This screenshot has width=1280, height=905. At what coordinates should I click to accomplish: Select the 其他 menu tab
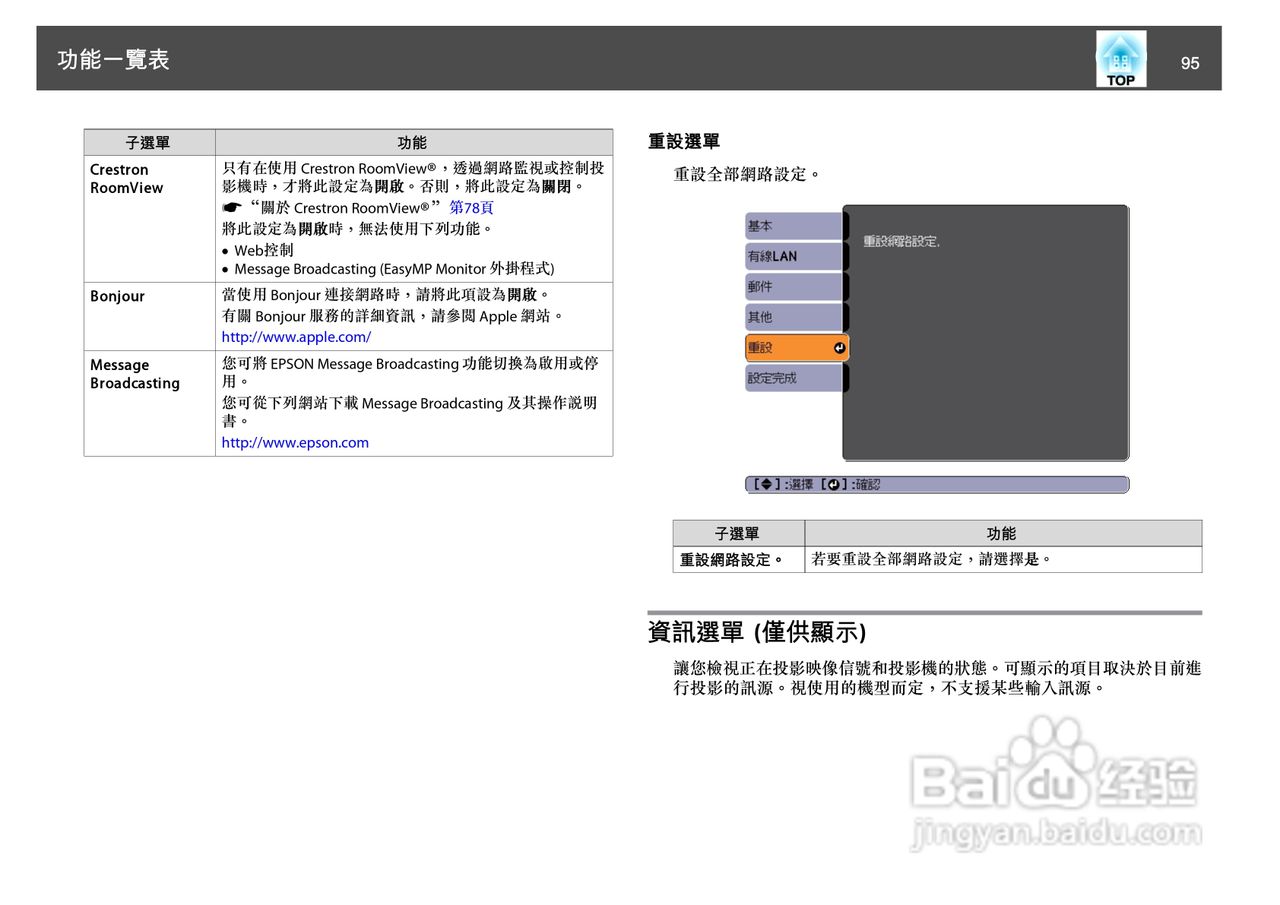click(795, 317)
